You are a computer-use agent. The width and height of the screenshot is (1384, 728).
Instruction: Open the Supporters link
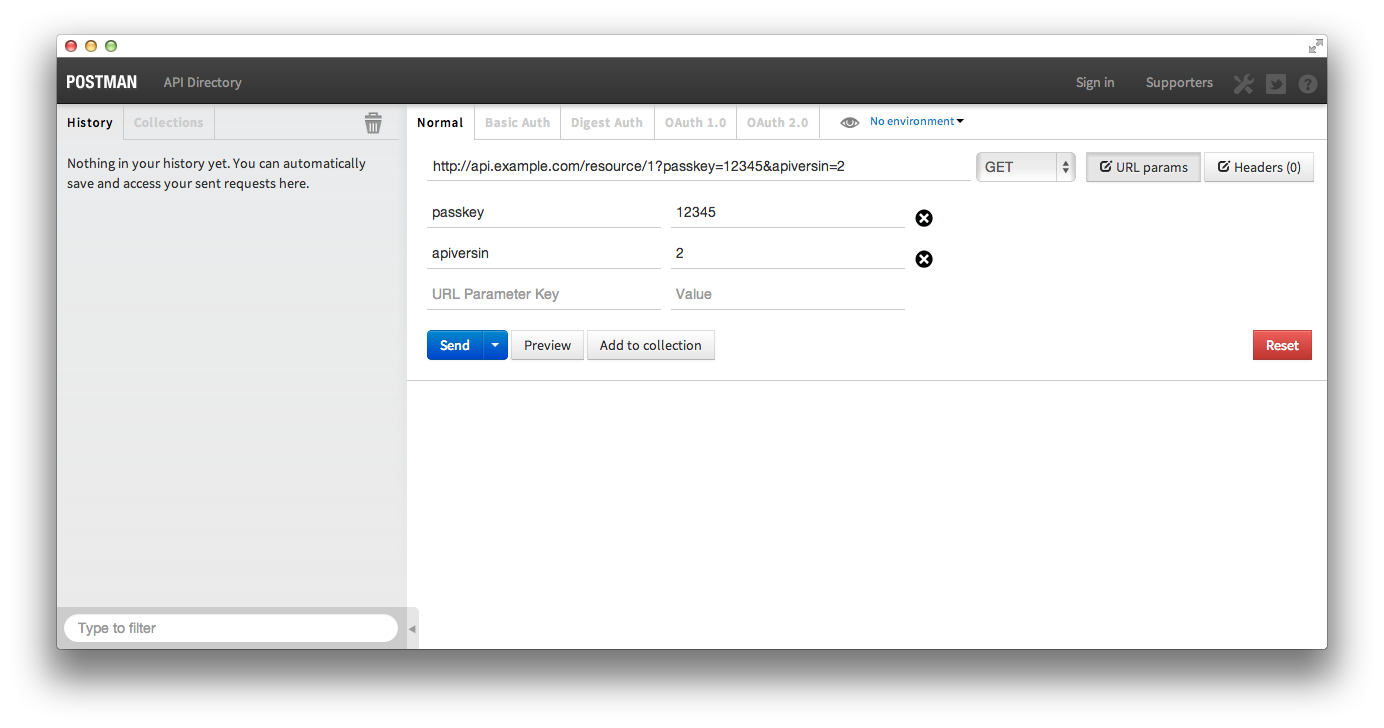pyautogui.click(x=1179, y=83)
